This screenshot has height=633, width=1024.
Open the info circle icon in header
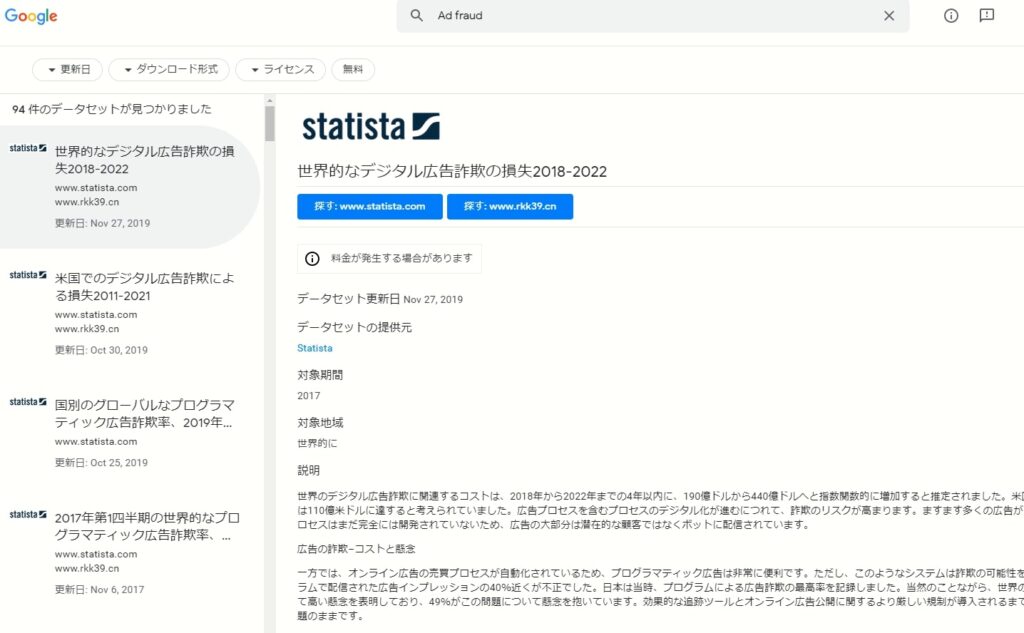[x=951, y=16]
